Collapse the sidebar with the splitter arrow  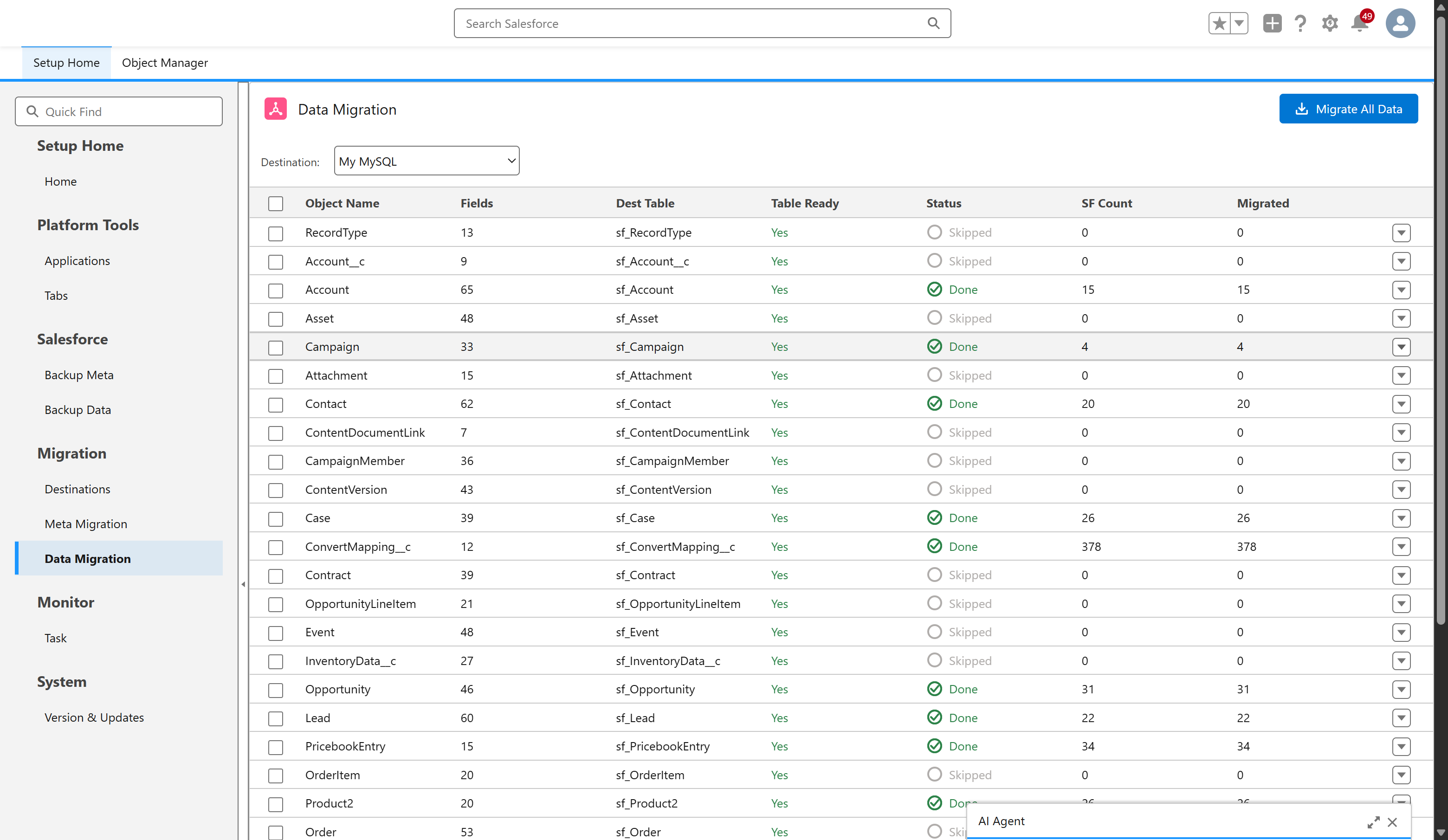point(244,584)
